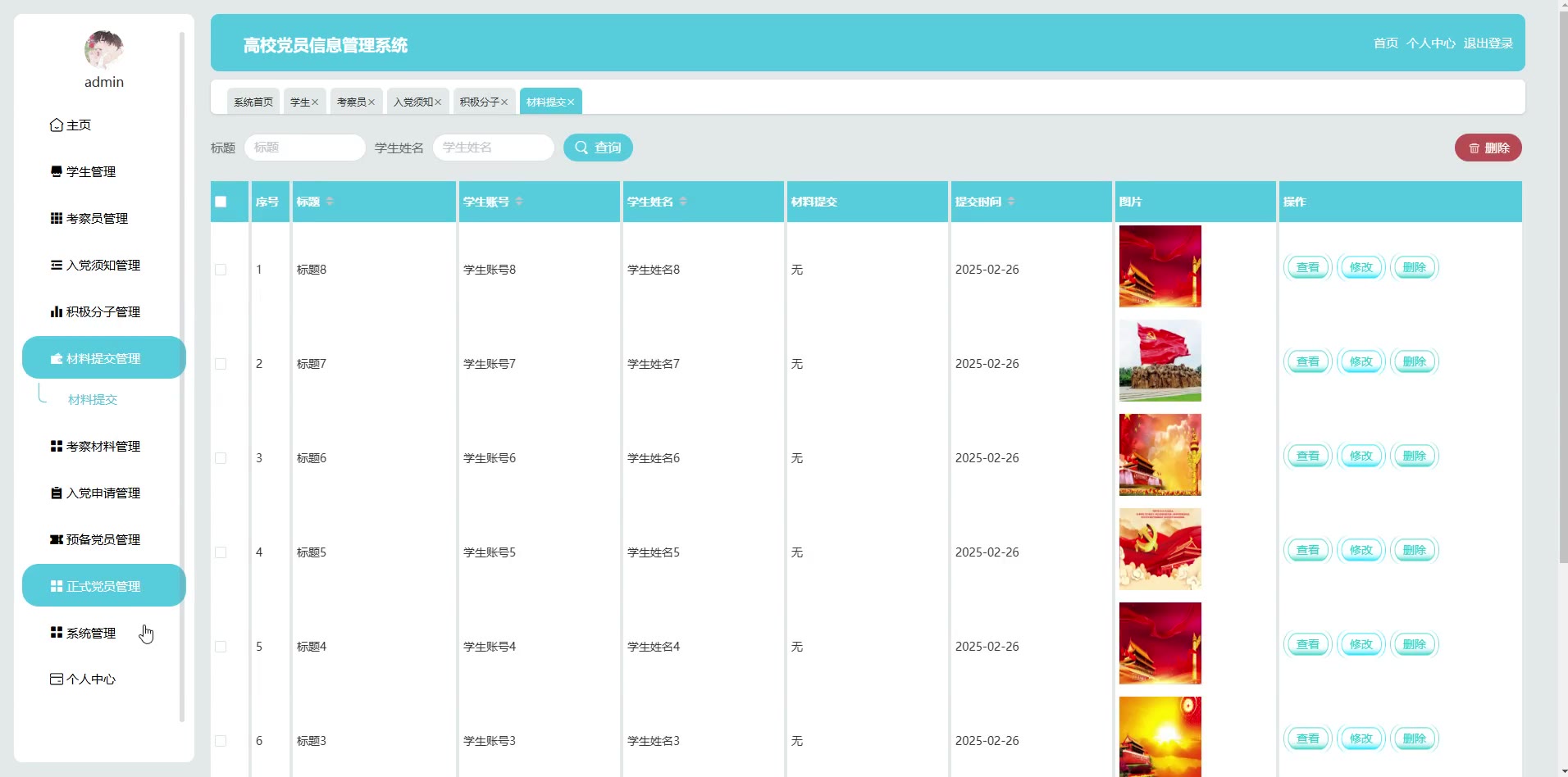Image resolution: width=1568 pixels, height=777 pixels.
Task: Click the 个人中心 card icon
Action: [x=57, y=679]
